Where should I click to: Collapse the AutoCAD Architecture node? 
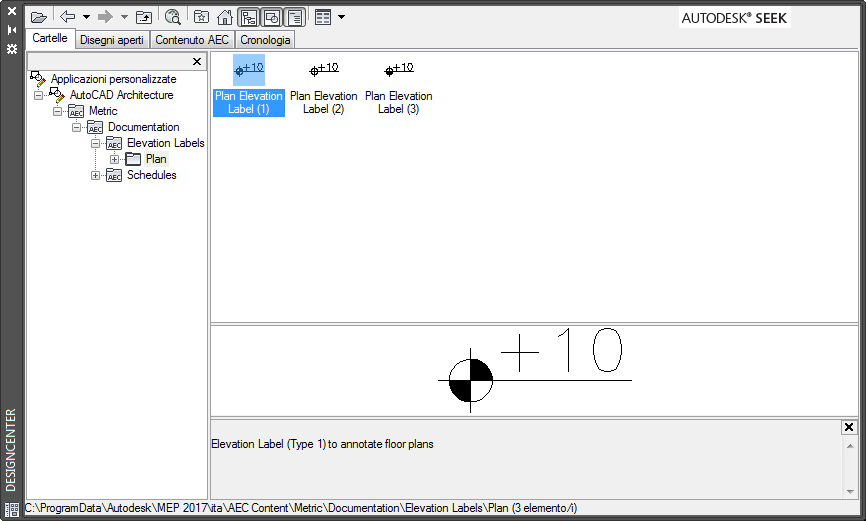click(x=38, y=95)
